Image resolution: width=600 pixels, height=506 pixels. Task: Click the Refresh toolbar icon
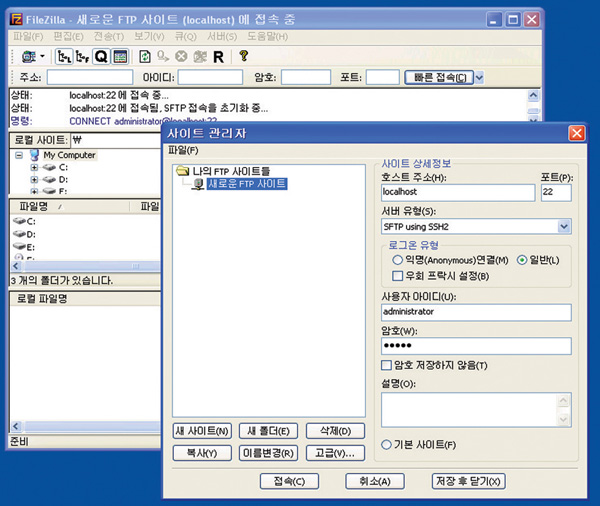(145, 57)
